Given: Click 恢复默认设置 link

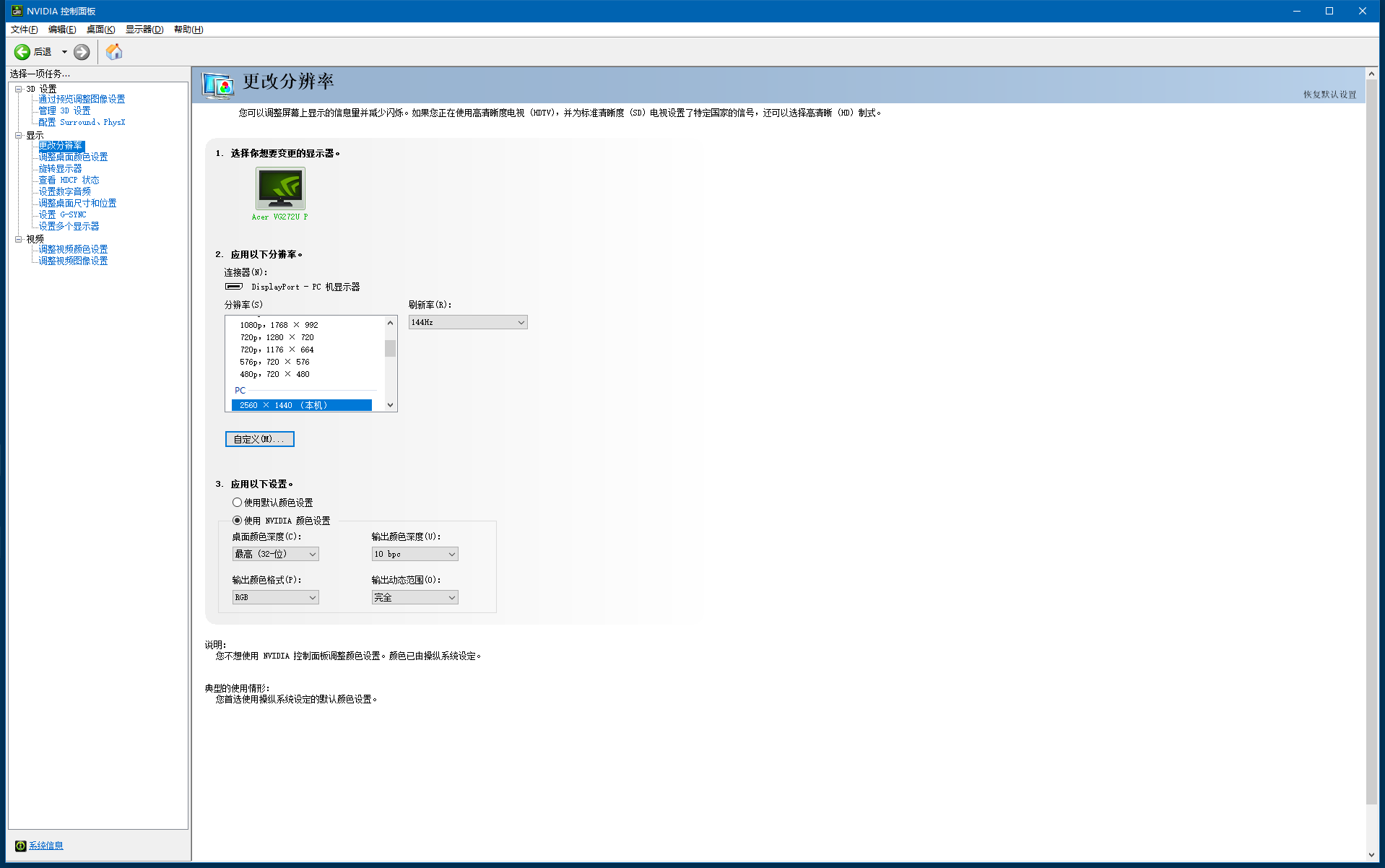Looking at the screenshot, I should (x=1329, y=95).
